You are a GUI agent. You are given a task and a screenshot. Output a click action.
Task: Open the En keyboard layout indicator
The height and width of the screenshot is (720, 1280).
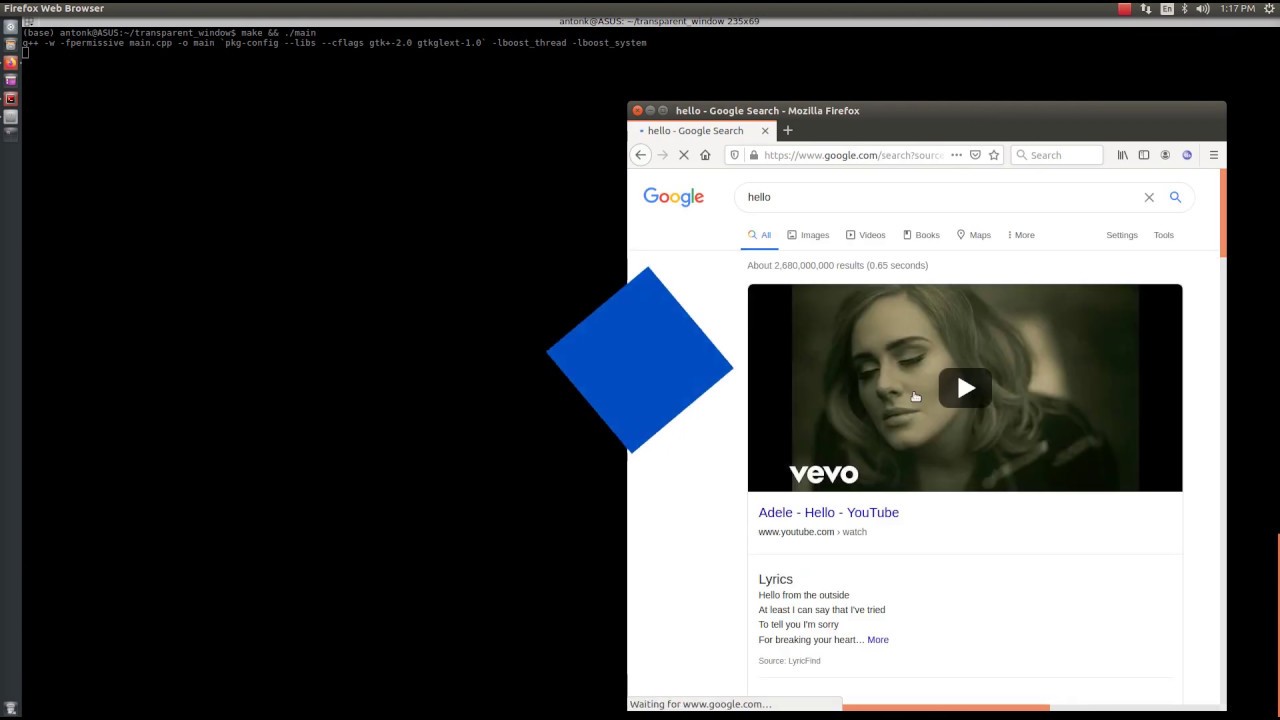click(1167, 8)
